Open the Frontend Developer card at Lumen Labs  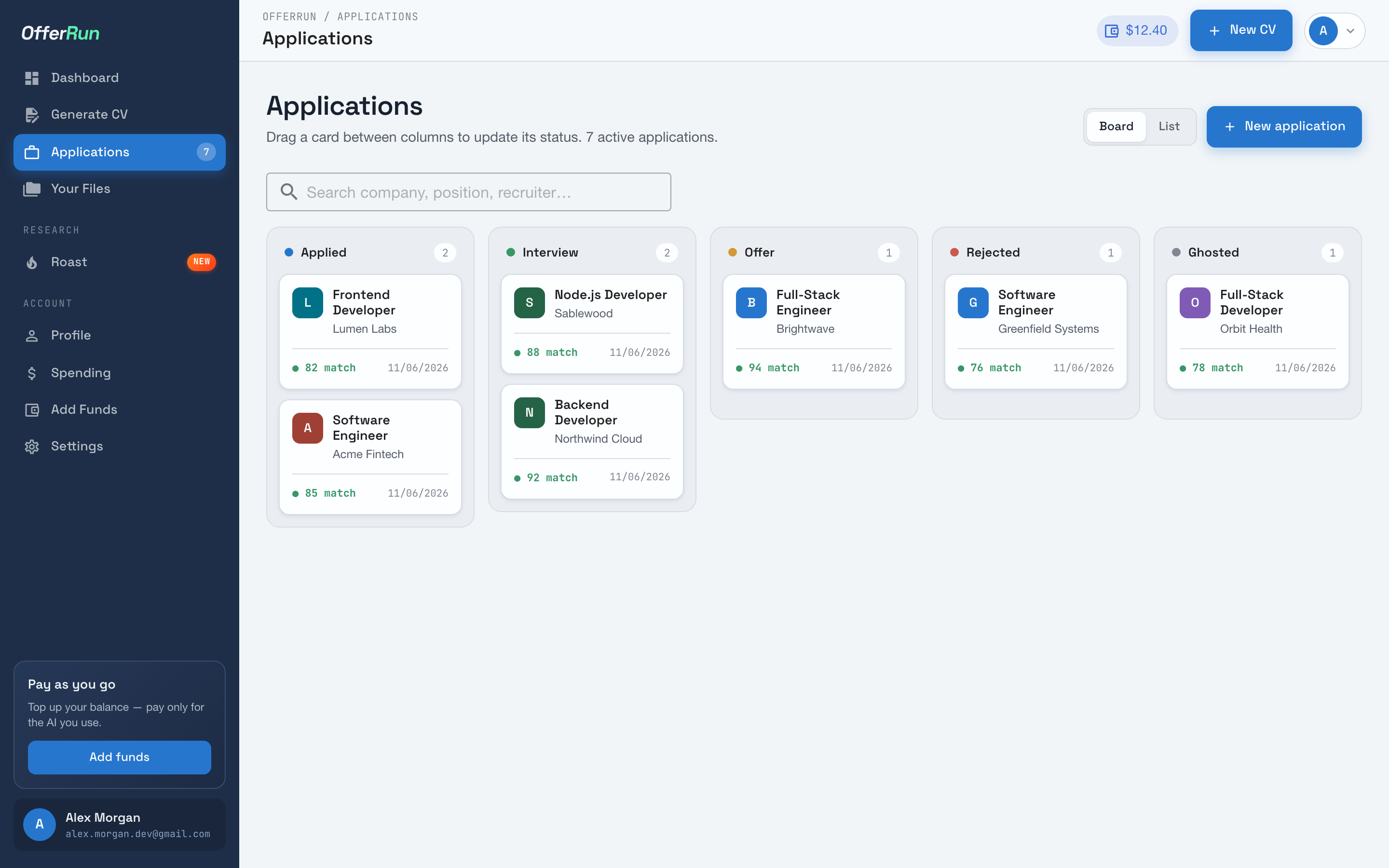click(370, 332)
